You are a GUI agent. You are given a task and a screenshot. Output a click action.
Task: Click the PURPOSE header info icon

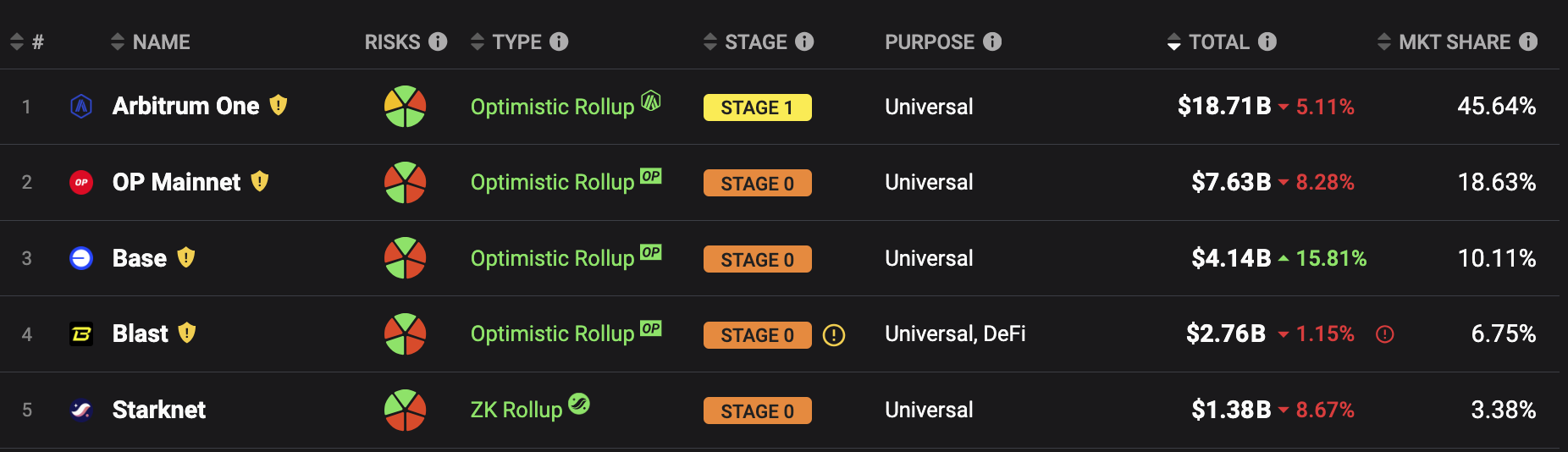tap(992, 41)
